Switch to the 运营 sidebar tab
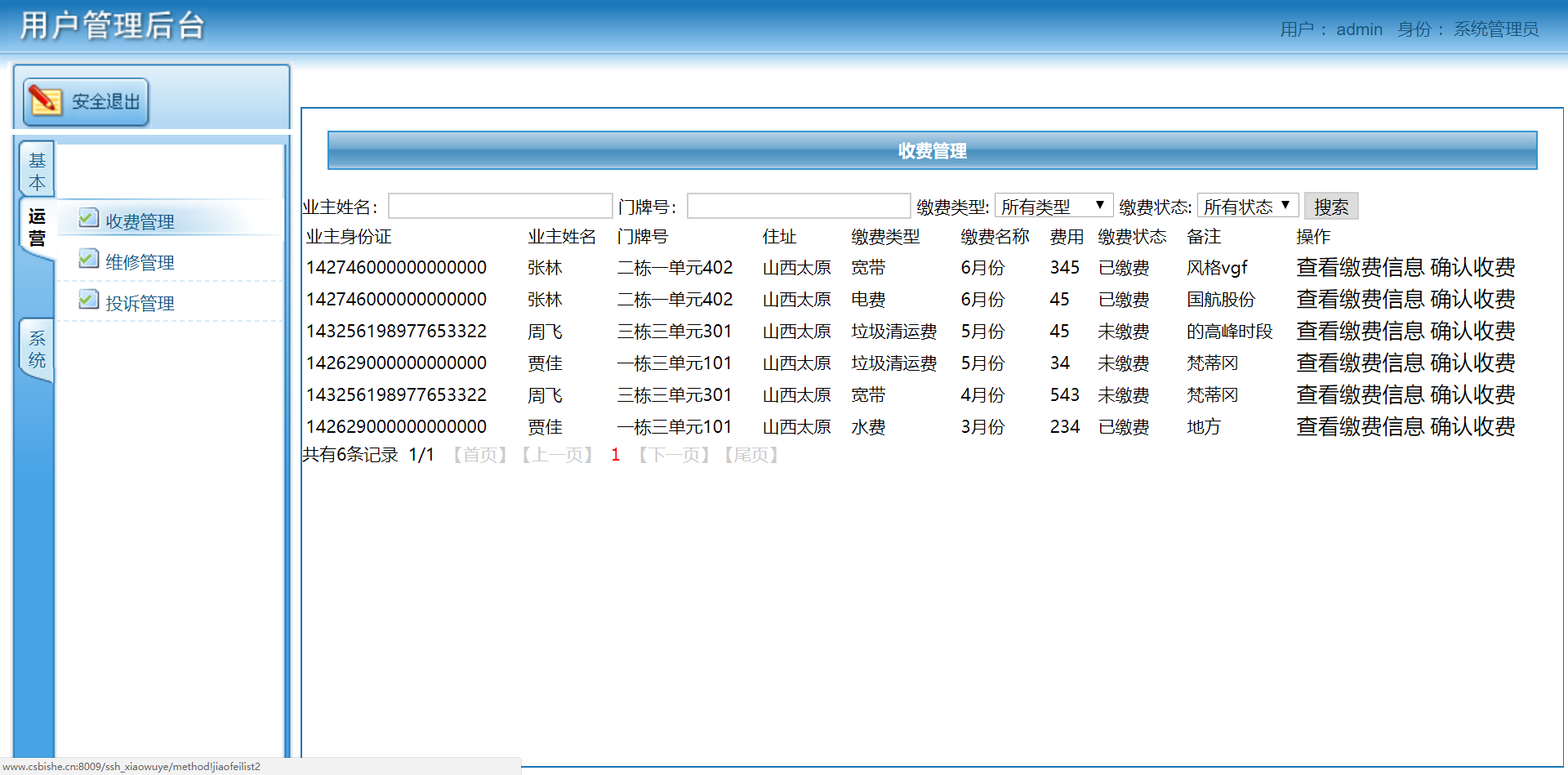1568x775 pixels. [37, 227]
